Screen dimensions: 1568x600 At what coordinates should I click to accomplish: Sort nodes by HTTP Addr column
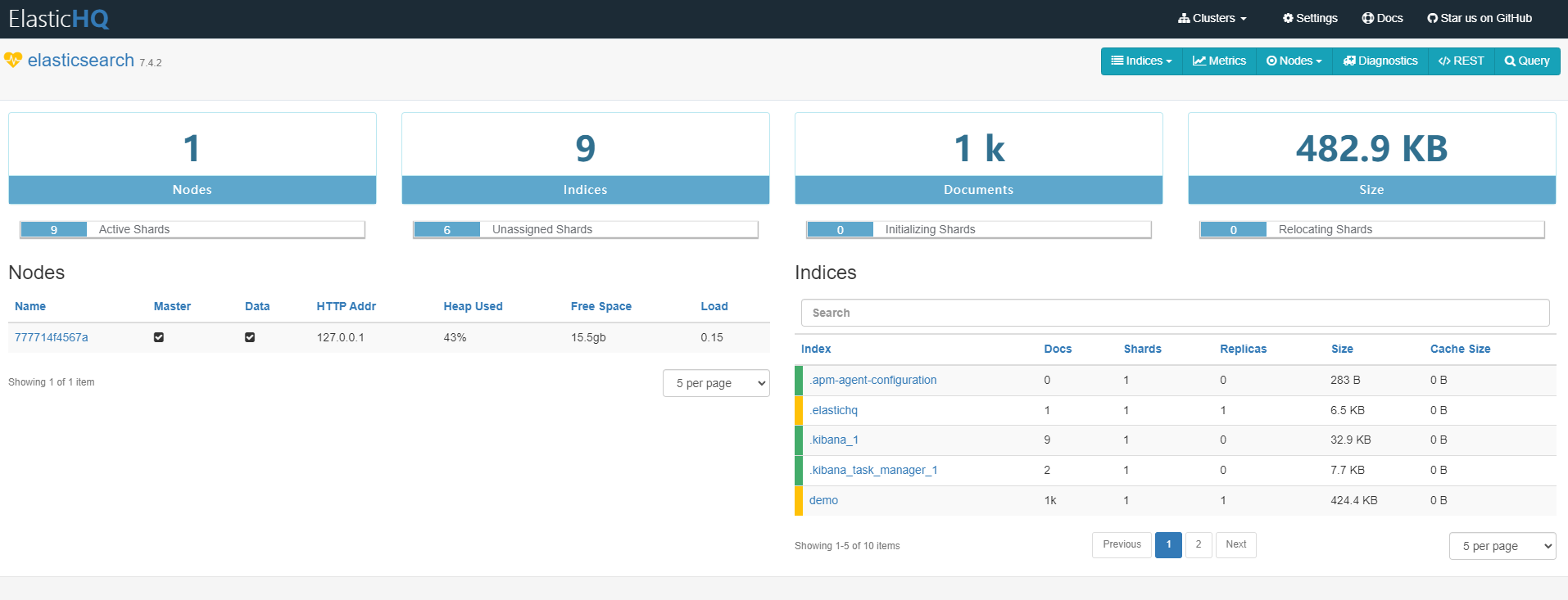347,306
